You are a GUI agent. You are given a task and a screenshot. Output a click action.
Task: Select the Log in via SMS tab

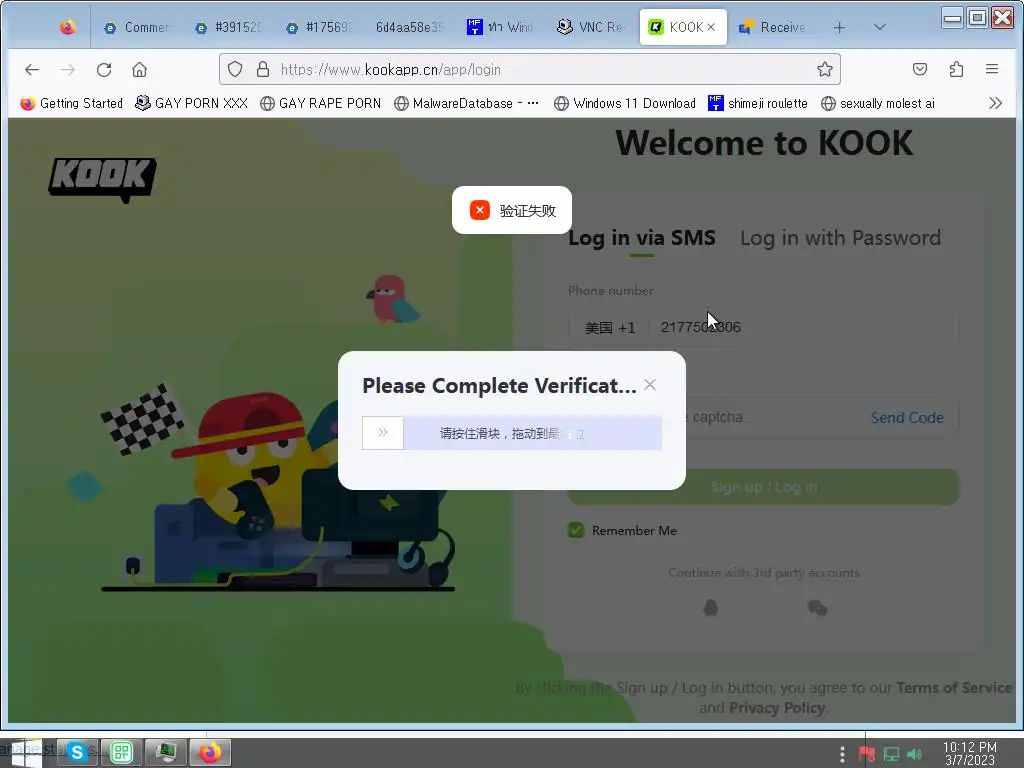tap(642, 238)
